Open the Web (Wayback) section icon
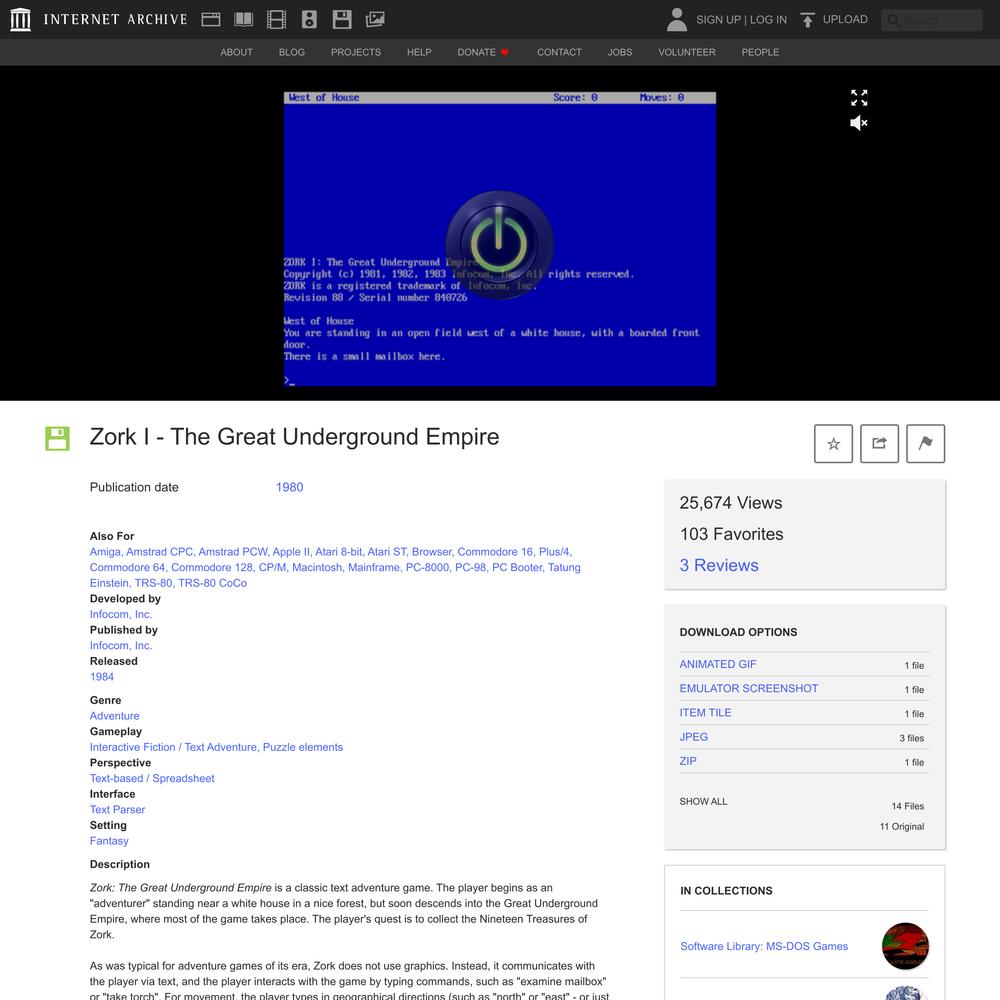Image resolution: width=1000 pixels, height=1000 pixels. pyautogui.click(x=211, y=19)
